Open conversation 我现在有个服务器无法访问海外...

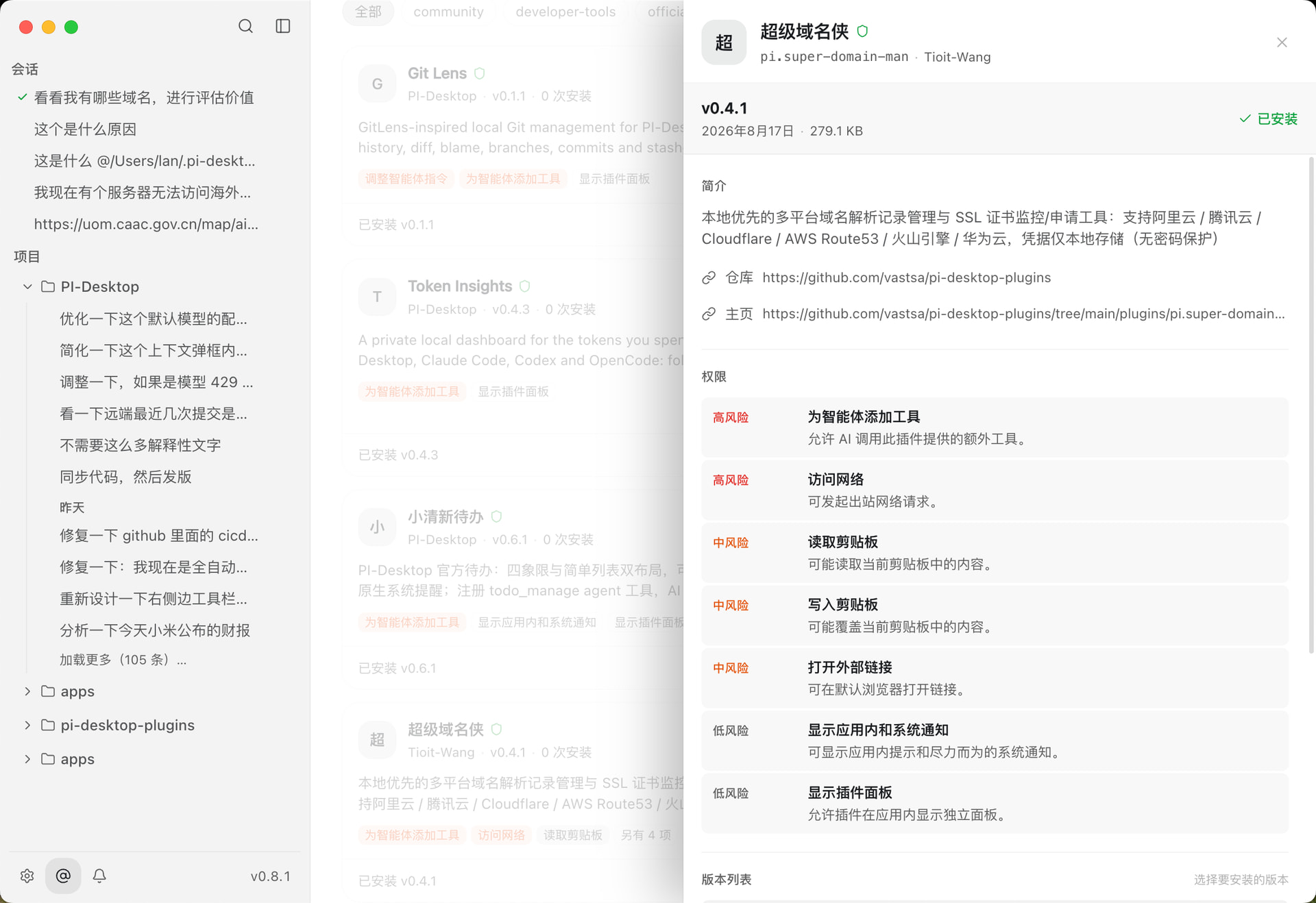point(143,193)
